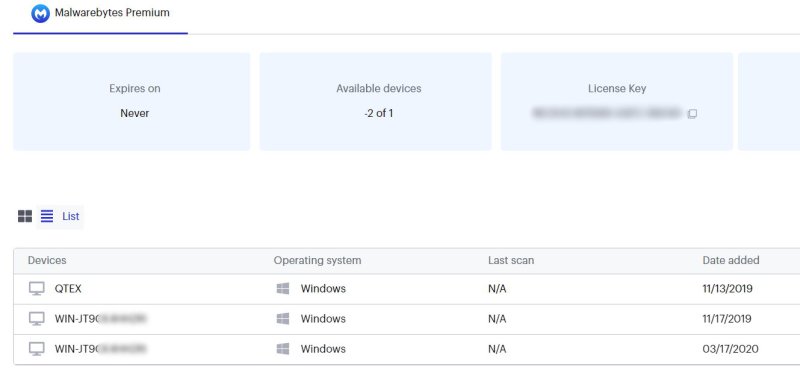Click the Windows logo in QTEX row
Image resolution: width=800 pixels, height=378 pixels.
[x=283, y=289]
